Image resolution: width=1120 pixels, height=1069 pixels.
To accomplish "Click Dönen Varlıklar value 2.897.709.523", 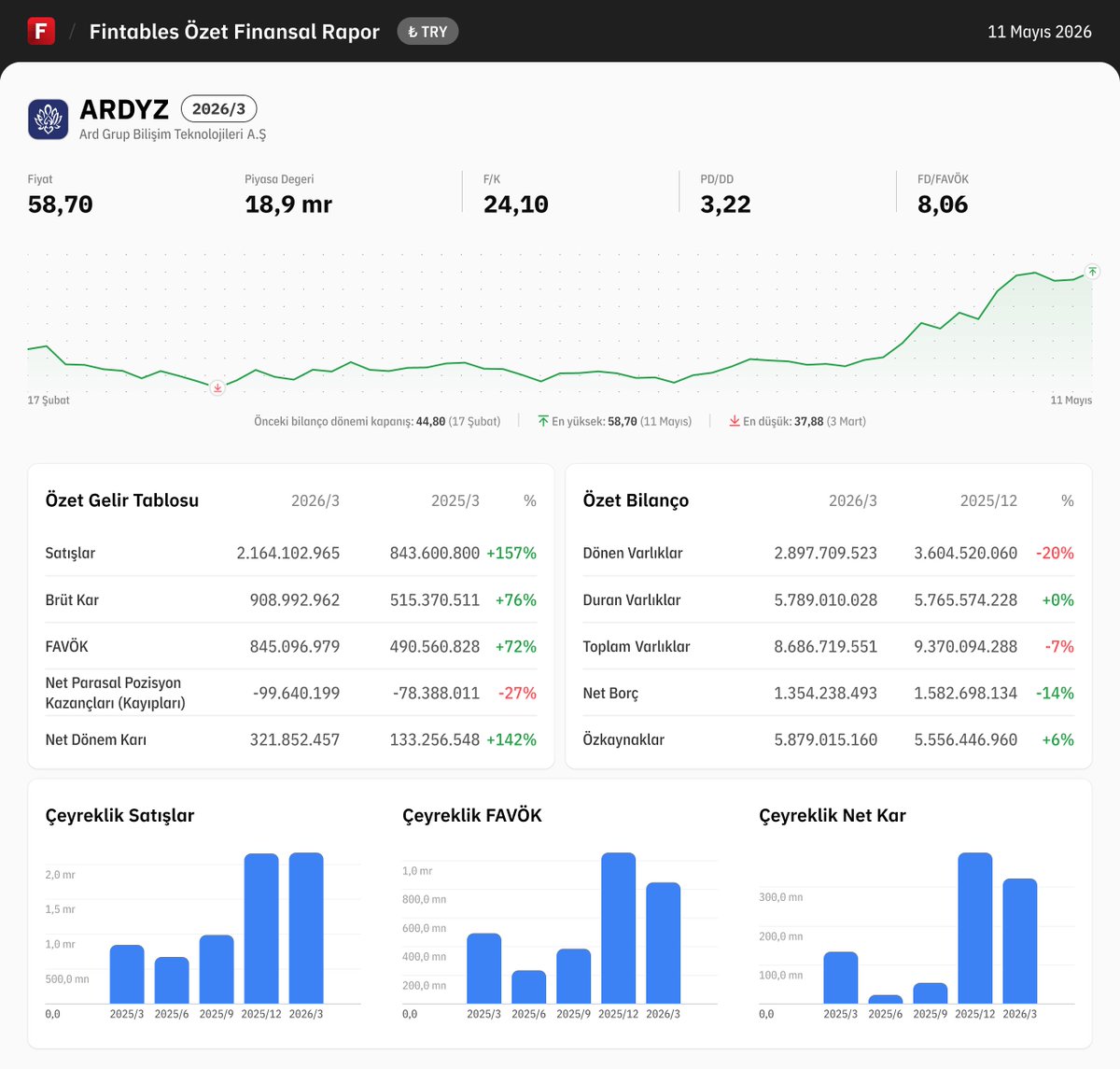I will pos(826,553).
